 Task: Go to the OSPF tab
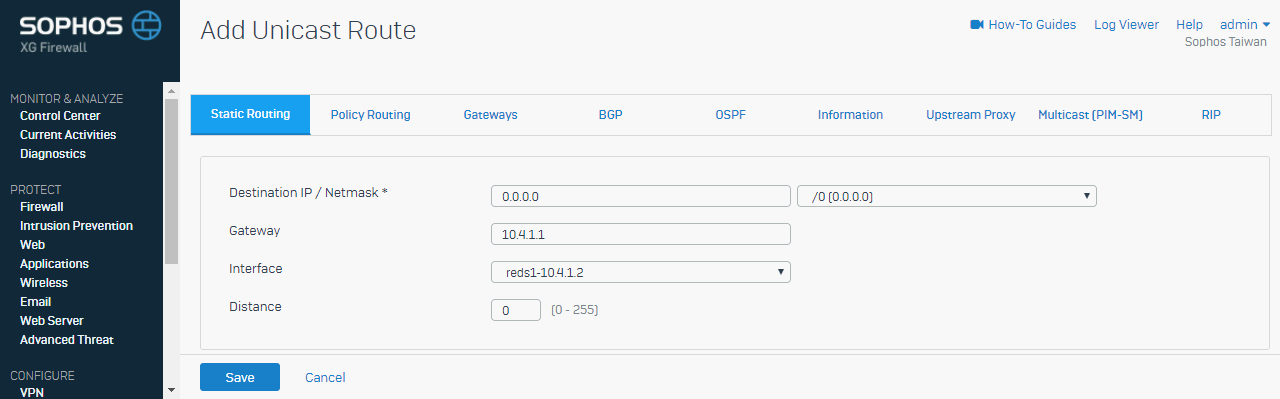coord(730,115)
